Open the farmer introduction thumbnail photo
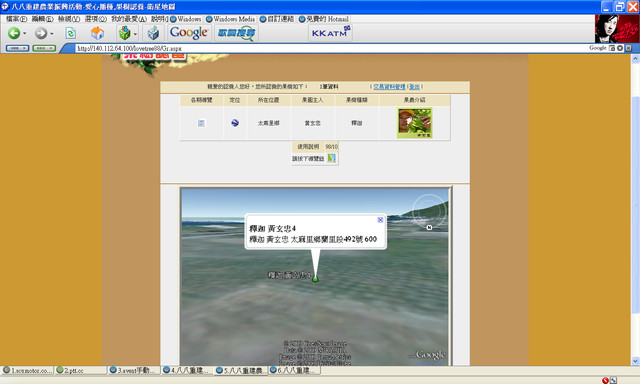This screenshot has width=640, height=384. 415,123
